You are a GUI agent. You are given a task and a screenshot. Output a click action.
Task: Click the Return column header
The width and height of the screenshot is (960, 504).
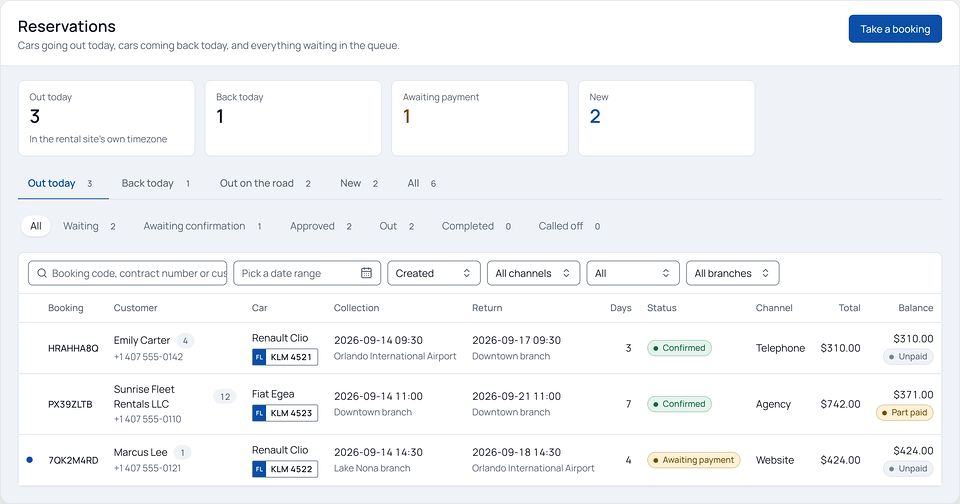point(487,308)
